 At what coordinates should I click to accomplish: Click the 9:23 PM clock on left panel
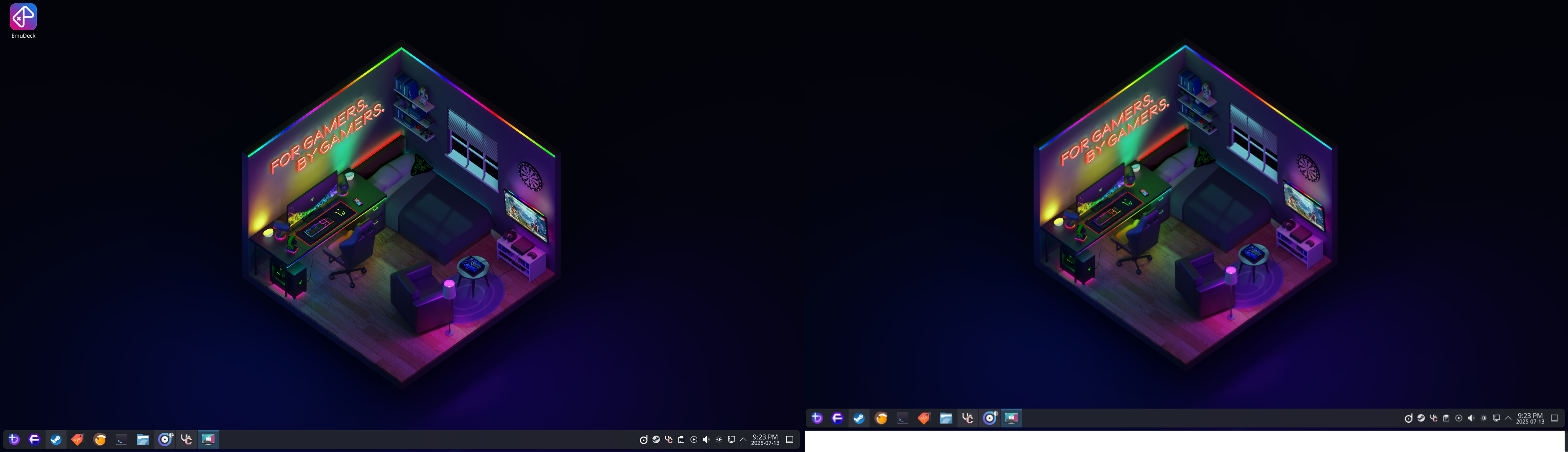coord(765,439)
